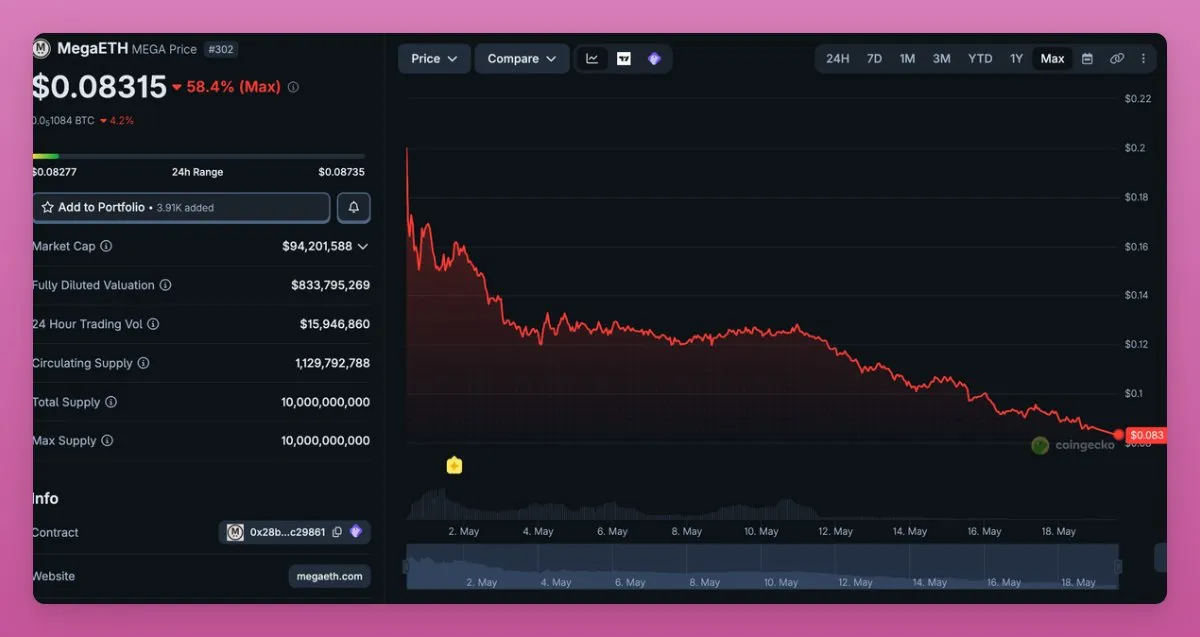Click the $15,946,860 trading volume value
Image resolution: width=1200 pixels, height=637 pixels.
point(335,324)
